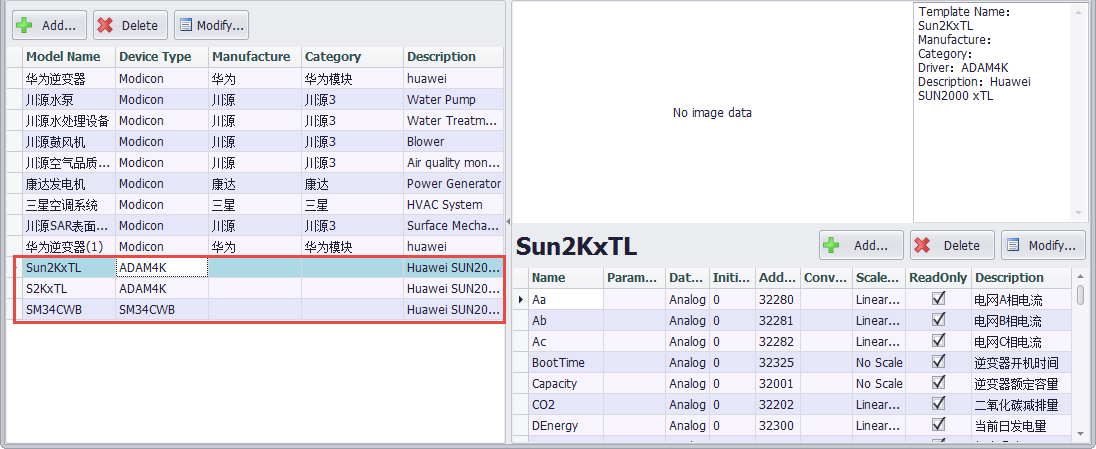Click the red X Delete icon above model list
The image size is (1096, 449).
point(105,25)
